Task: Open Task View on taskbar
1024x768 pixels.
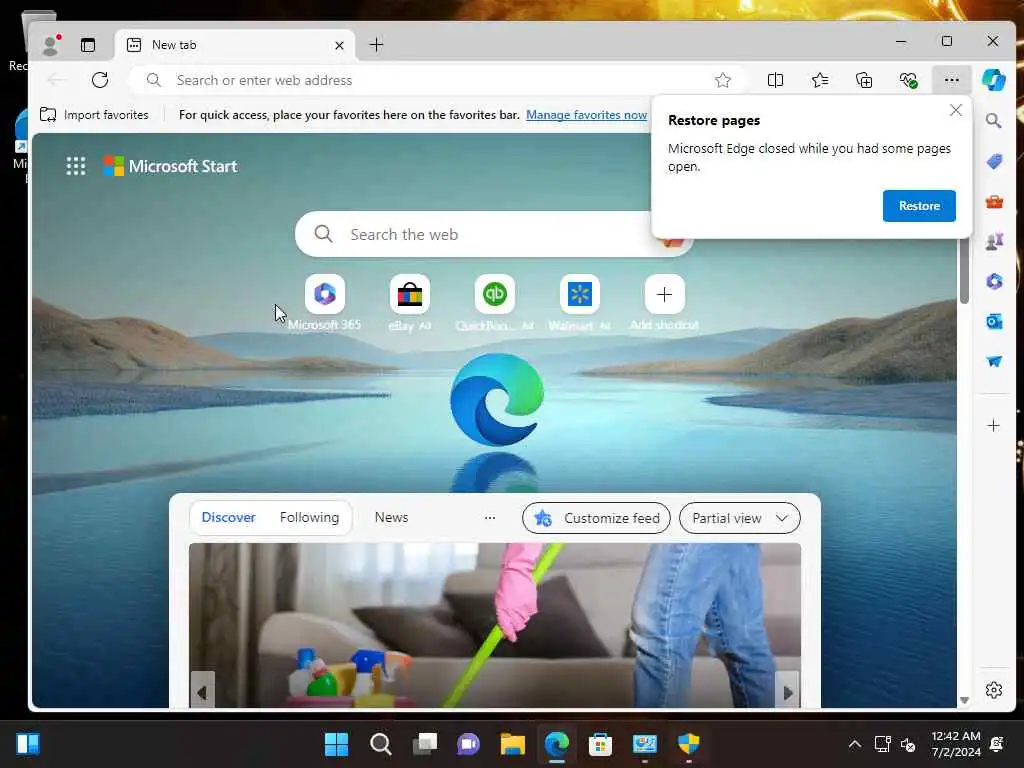Action: [424, 744]
